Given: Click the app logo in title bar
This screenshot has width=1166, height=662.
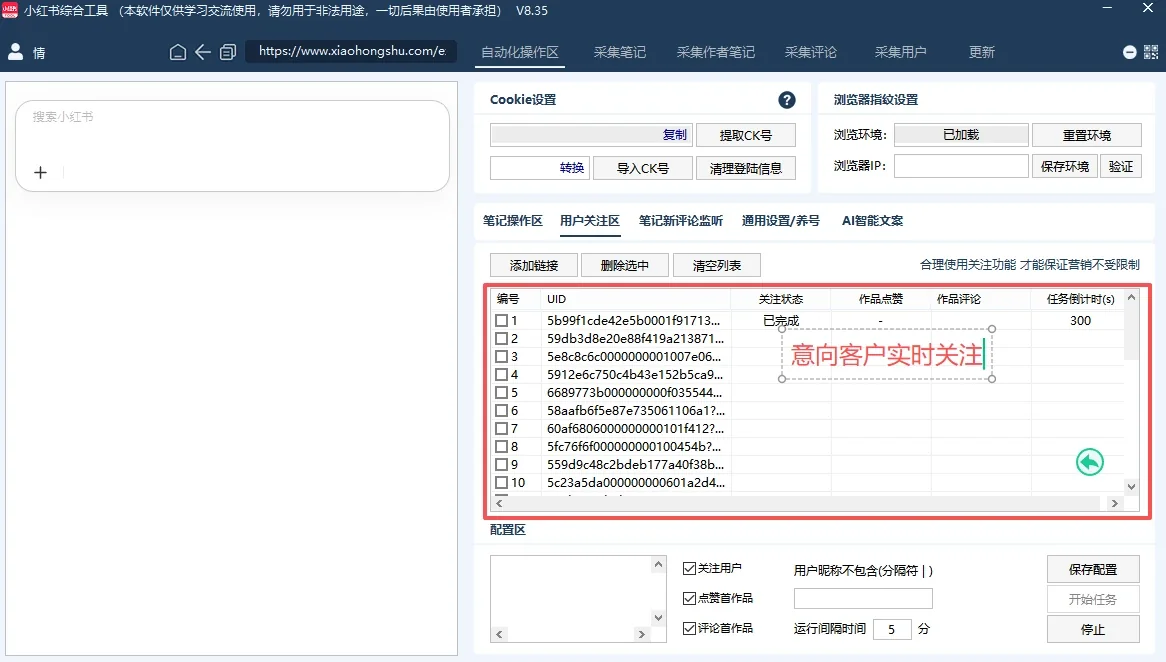Looking at the screenshot, I should tap(10, 10).
